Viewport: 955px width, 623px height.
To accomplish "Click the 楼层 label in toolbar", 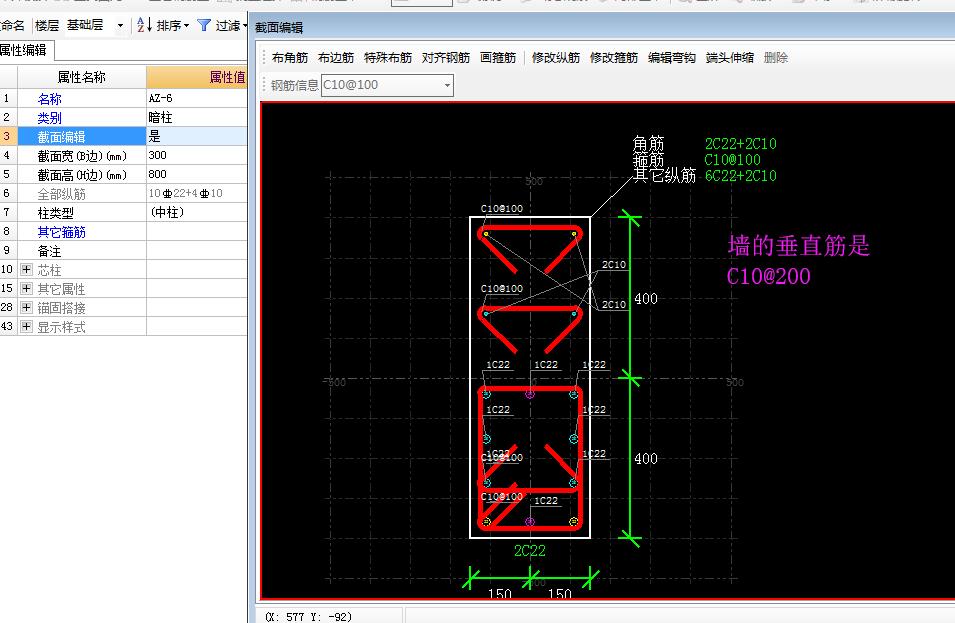I will tap(47, 26).
